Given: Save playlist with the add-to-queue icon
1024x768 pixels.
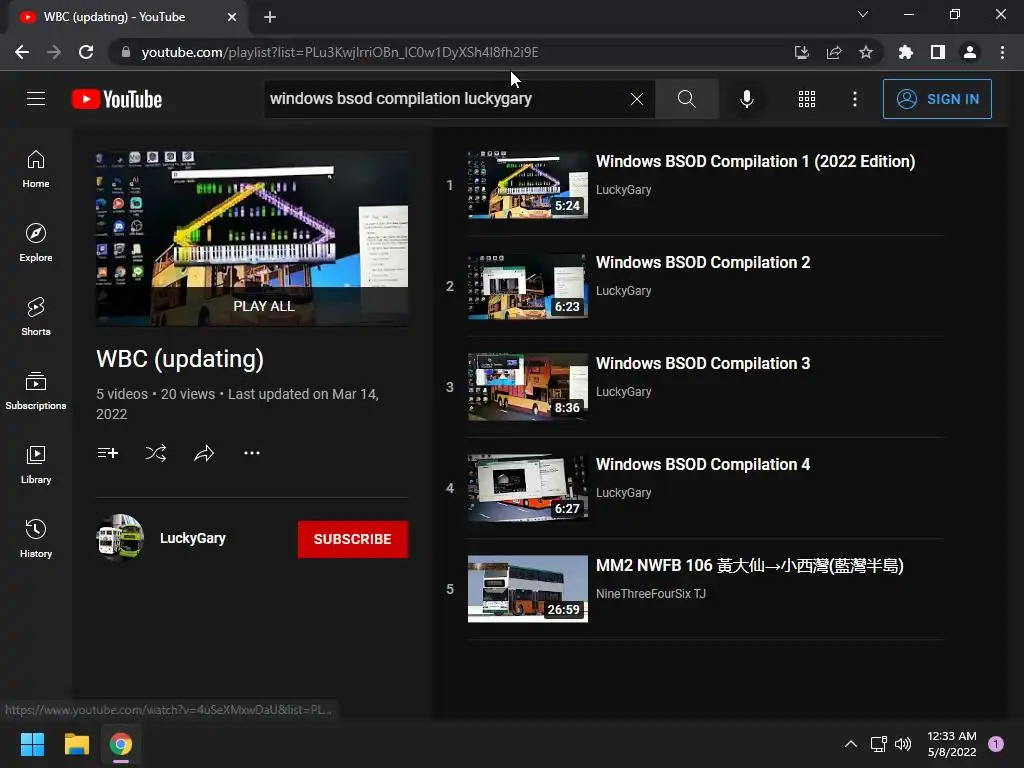Looking at the screenshot, I should [108, 453].
